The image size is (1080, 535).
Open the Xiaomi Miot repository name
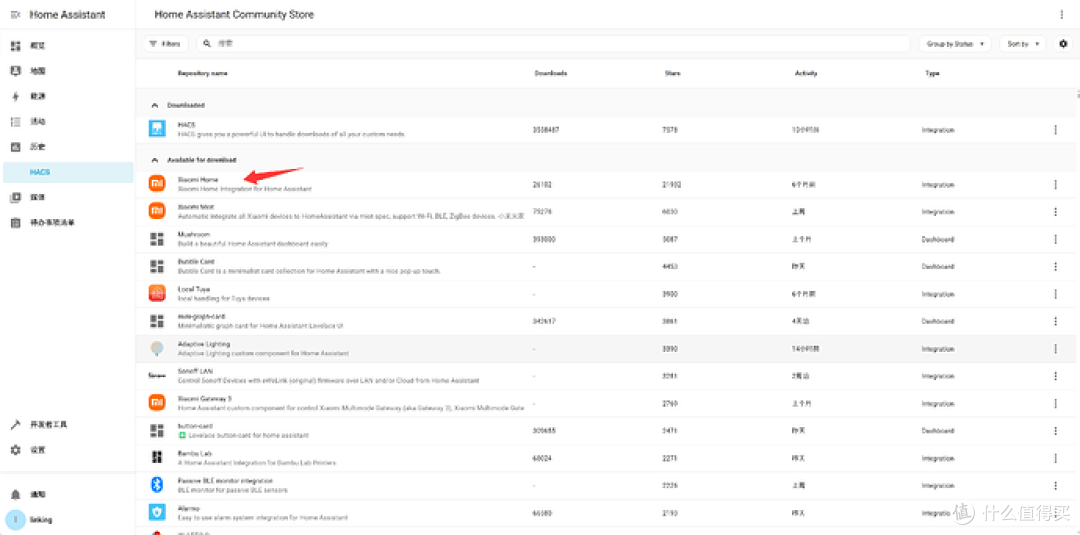pyautogui.click(x=196, y=207)
